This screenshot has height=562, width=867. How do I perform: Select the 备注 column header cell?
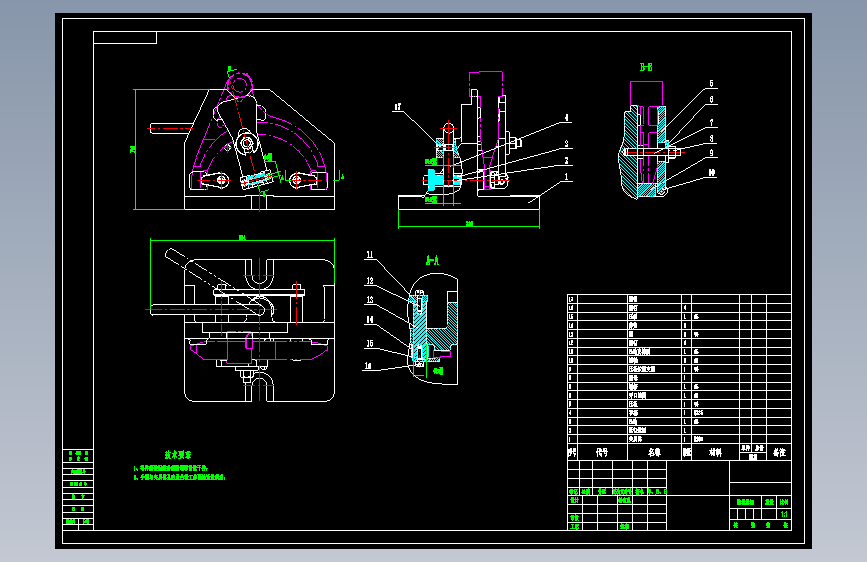tap(779, 452)
